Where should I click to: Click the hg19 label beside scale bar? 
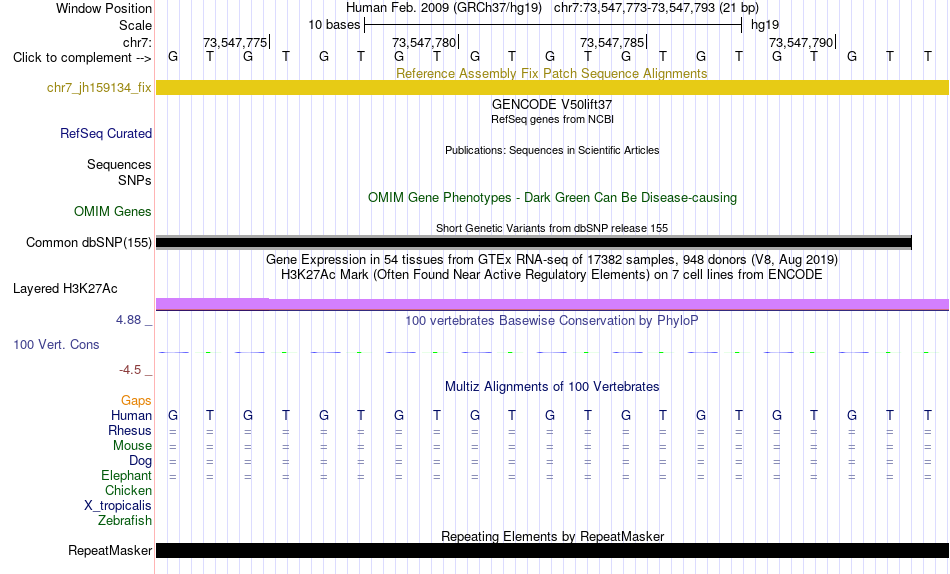tap(765, 25)
